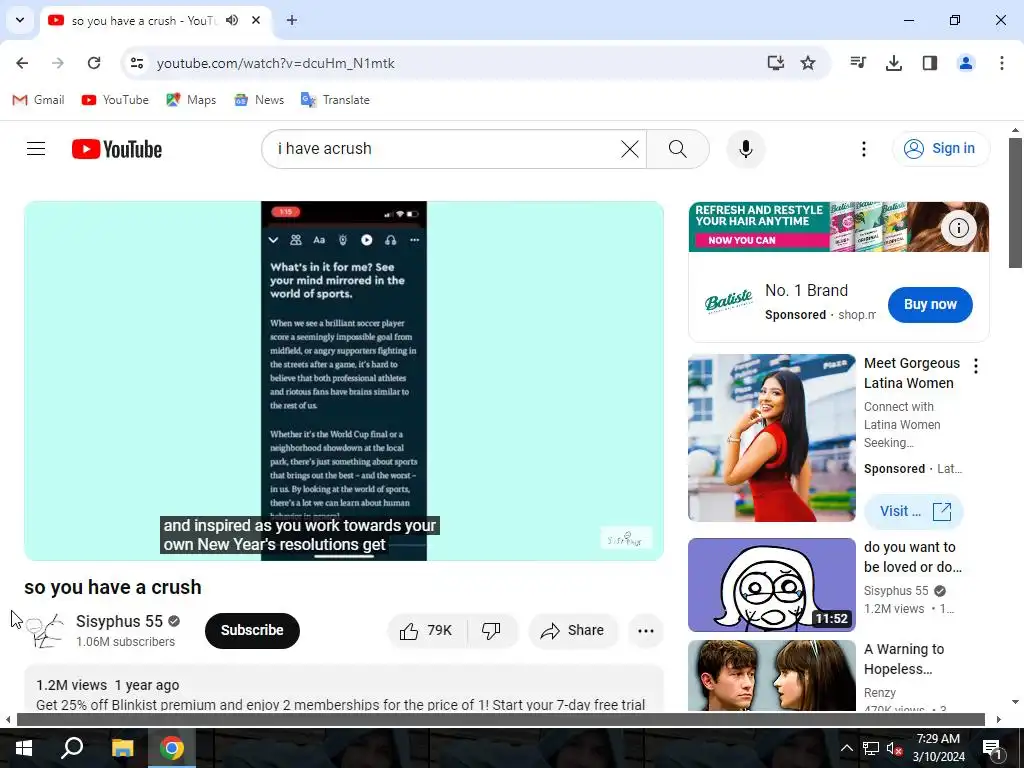1024x768 pixels.
Task: Toggle Chrome side panel
Action: tap(930, 63)
